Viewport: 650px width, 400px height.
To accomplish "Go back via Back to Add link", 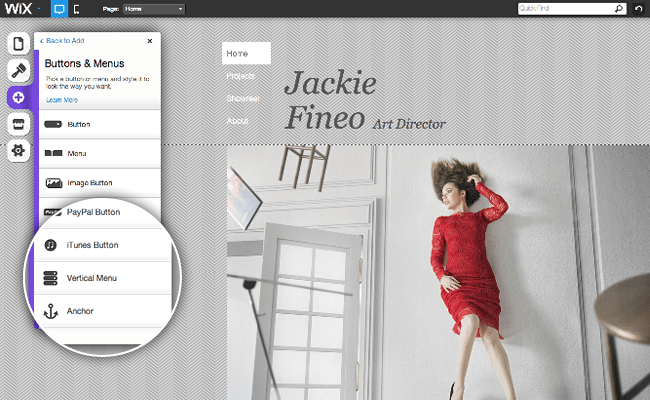I will click(62, 41).
